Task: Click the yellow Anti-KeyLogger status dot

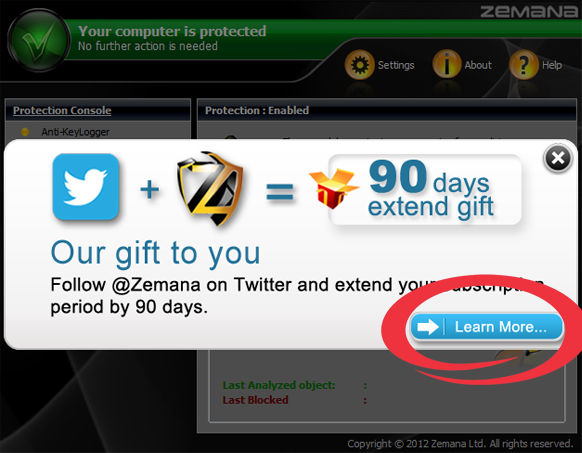Action: pos(25,131)
